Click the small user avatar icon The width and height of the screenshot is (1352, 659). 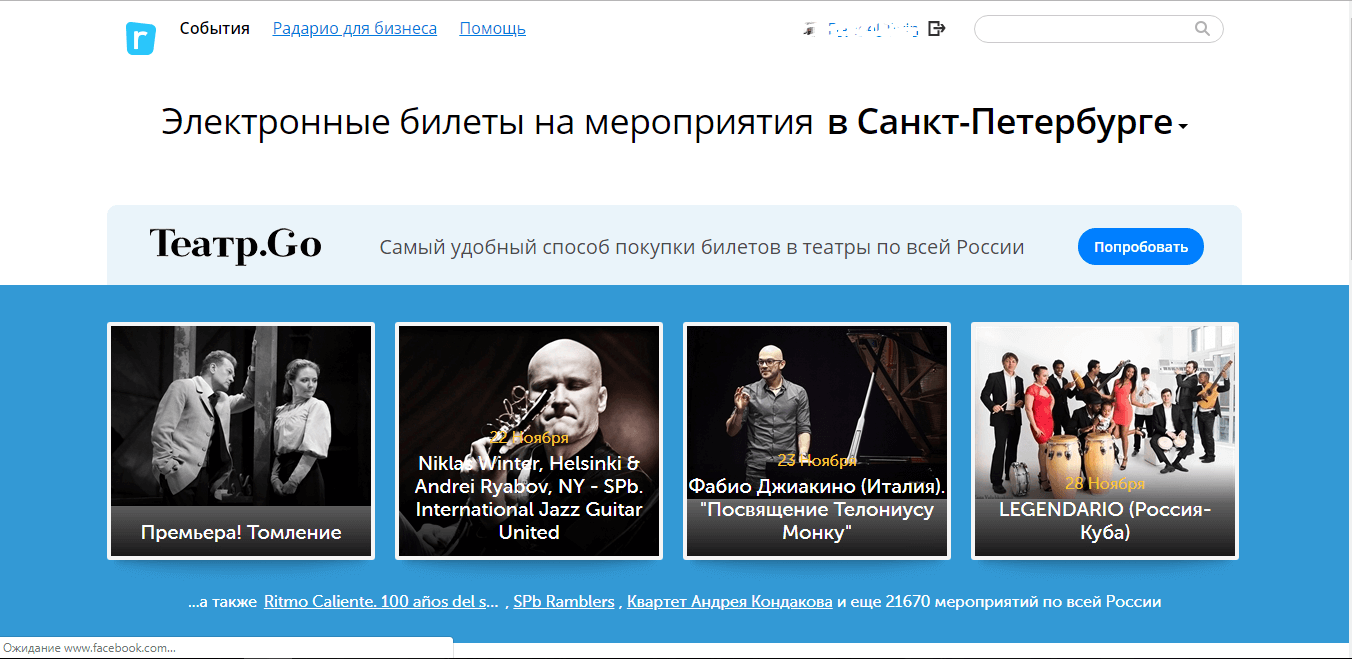[808, 30]
